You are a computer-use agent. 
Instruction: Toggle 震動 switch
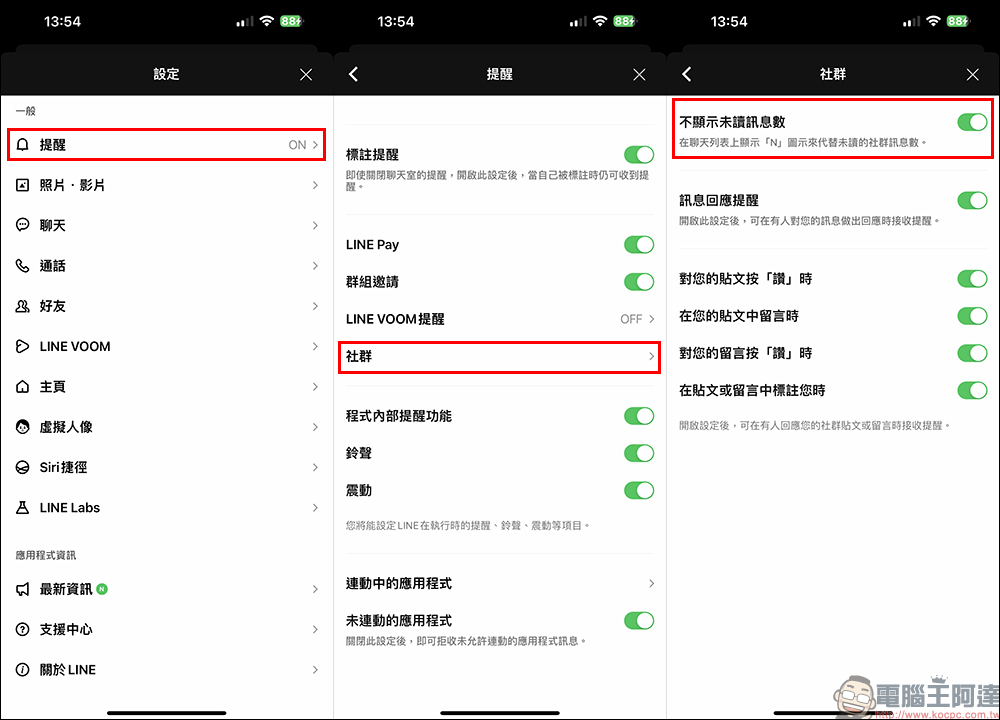[x=639, y=490]
